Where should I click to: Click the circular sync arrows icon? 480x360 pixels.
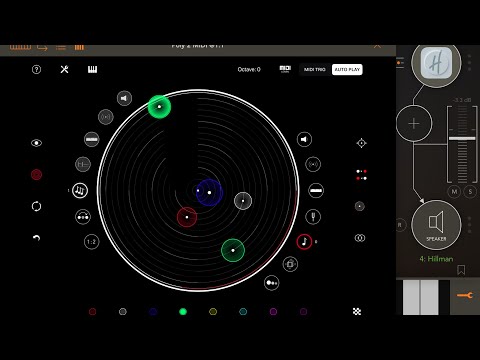coord(36,206)
